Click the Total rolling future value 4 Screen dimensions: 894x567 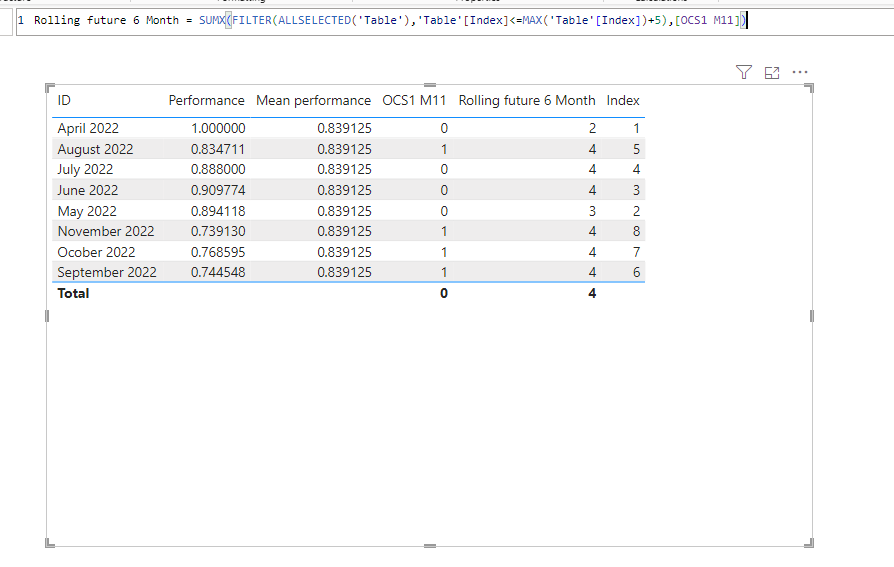coord(592,293)
